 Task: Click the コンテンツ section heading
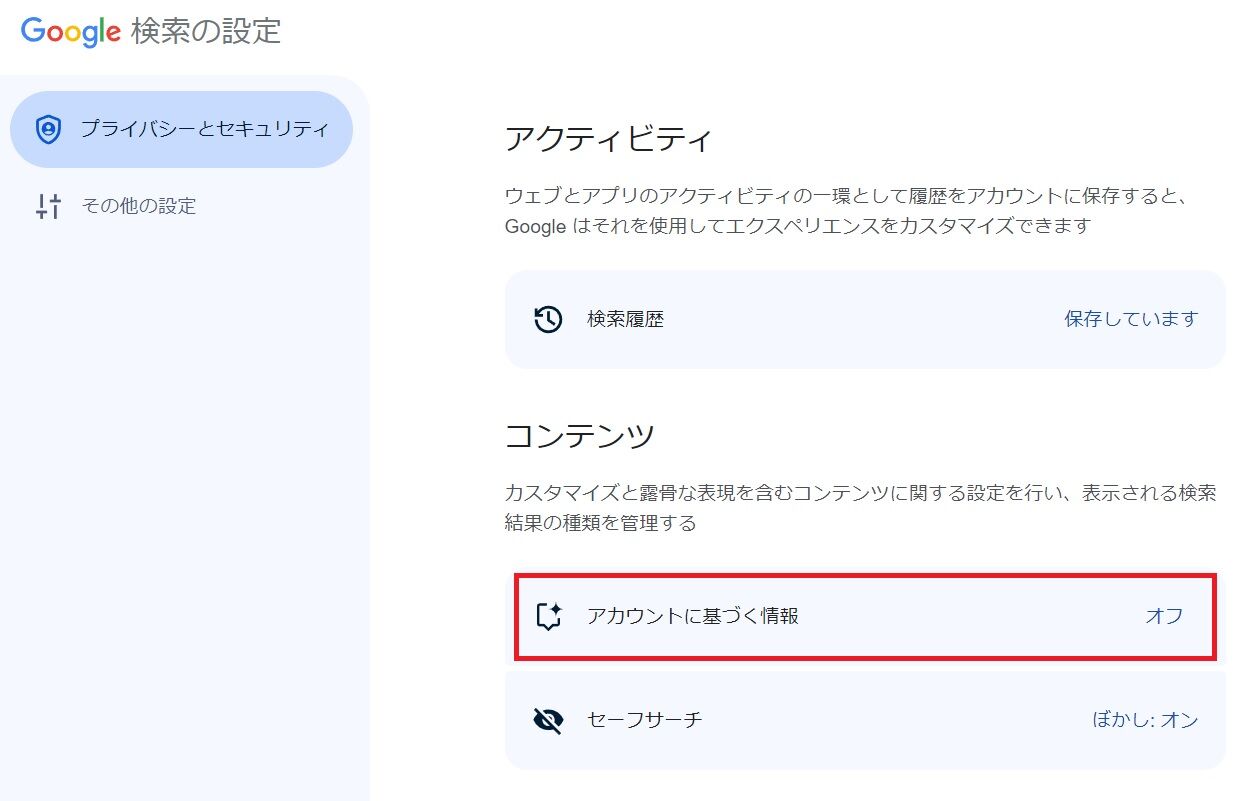click(x=580, y=436)
